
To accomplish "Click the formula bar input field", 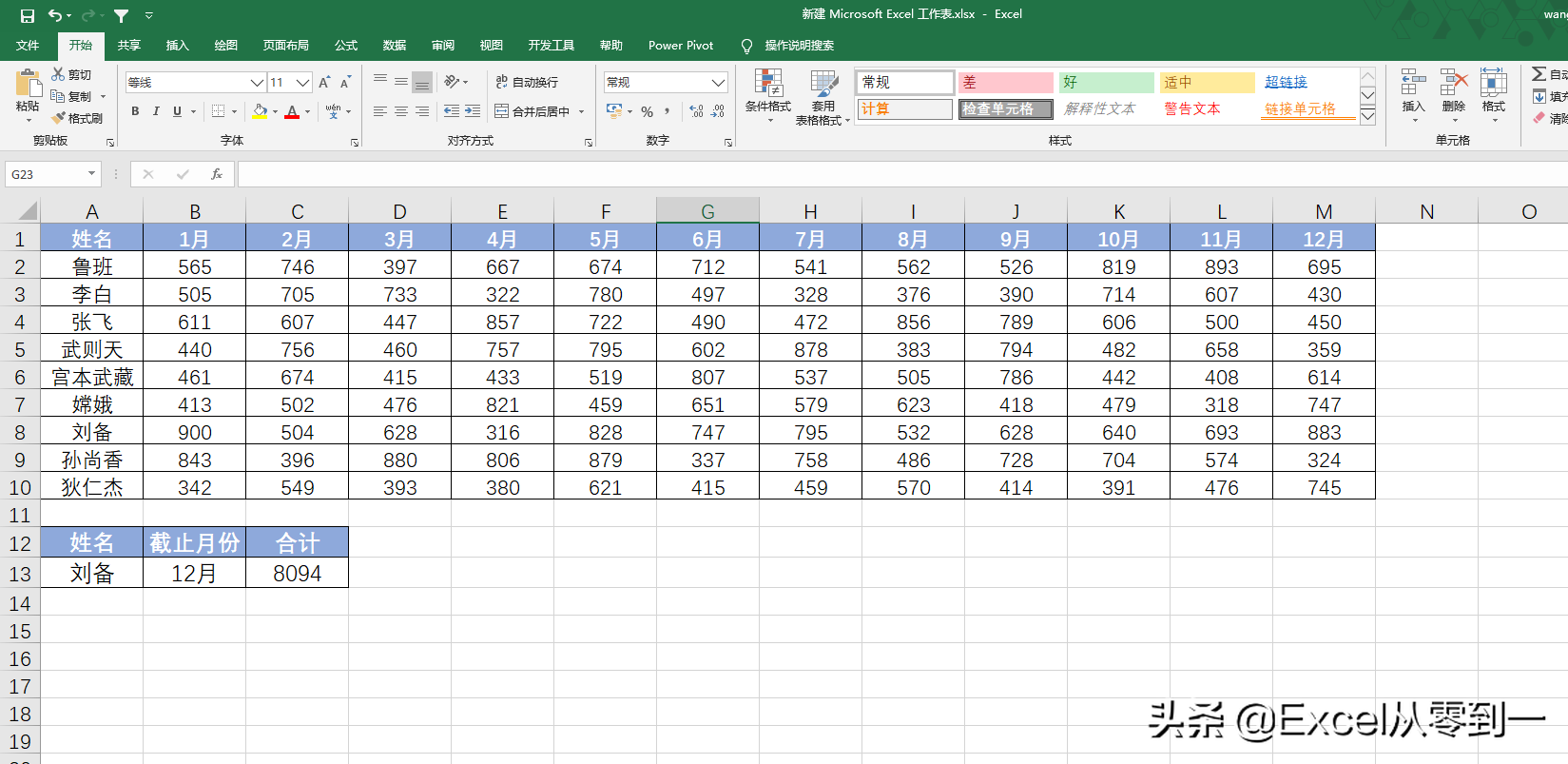I will click(x=902, y=174).
